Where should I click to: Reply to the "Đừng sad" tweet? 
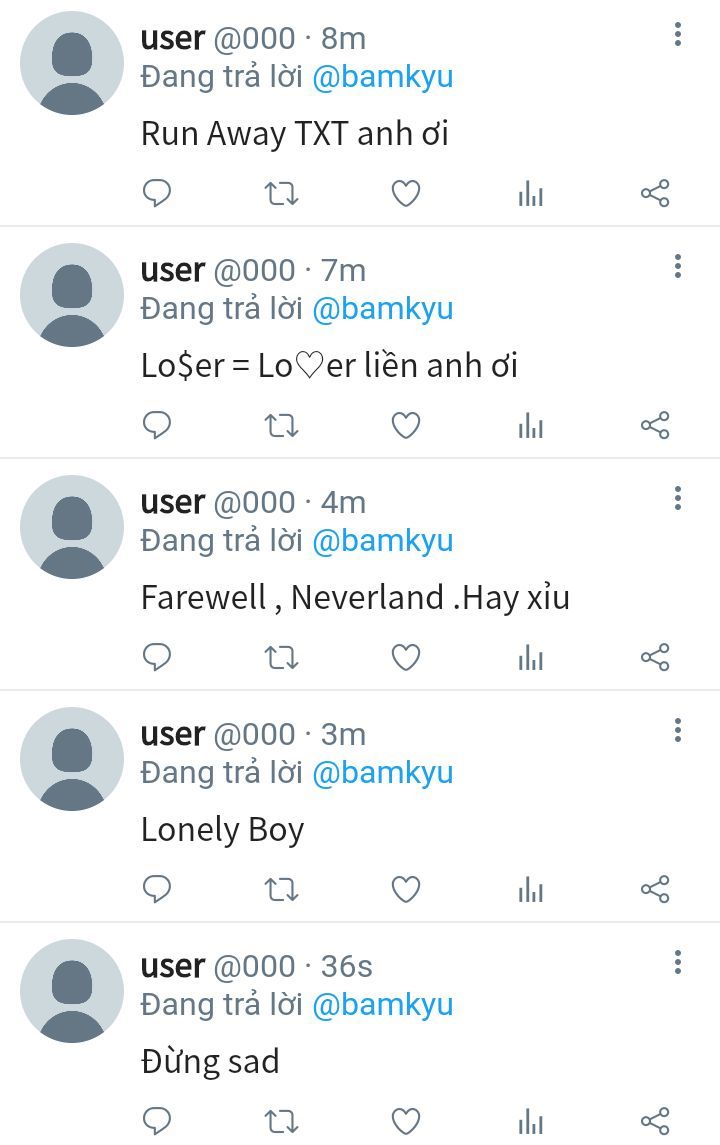click(156, 1121)
